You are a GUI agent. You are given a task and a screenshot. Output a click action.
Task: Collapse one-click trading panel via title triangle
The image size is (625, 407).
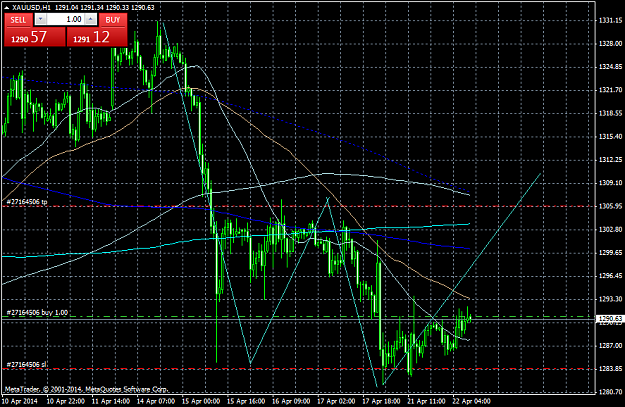click(x=6, y=8)
